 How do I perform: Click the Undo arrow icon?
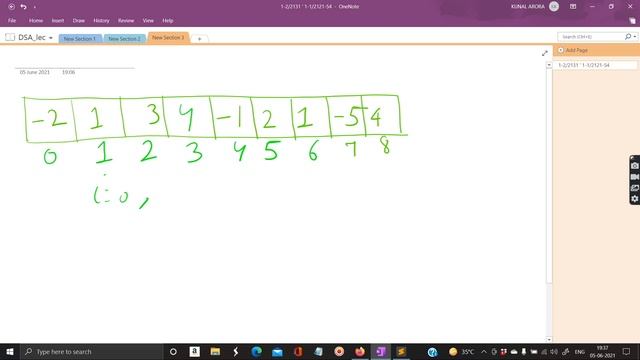[23, 7]
